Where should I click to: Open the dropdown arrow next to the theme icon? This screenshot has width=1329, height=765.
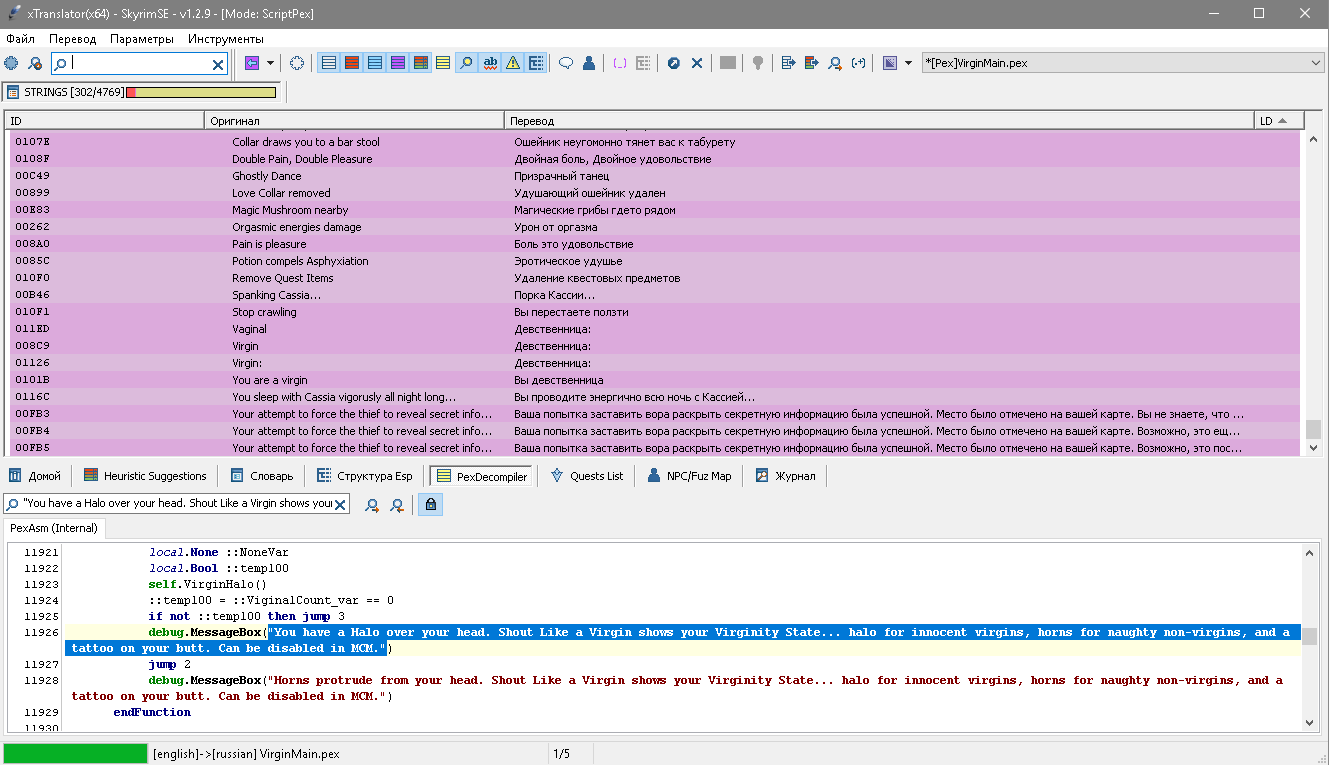908,63
